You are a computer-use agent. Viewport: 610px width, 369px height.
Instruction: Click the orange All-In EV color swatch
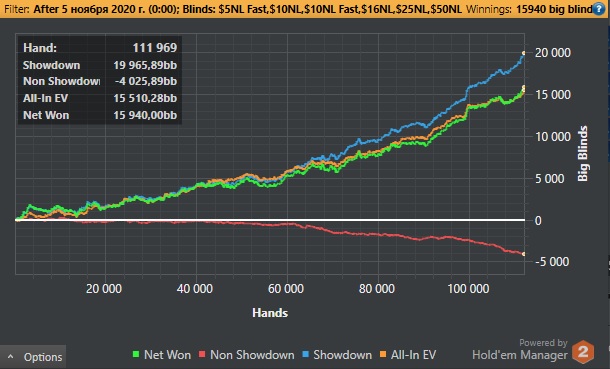pyautogui.click(x=383, y=355)
